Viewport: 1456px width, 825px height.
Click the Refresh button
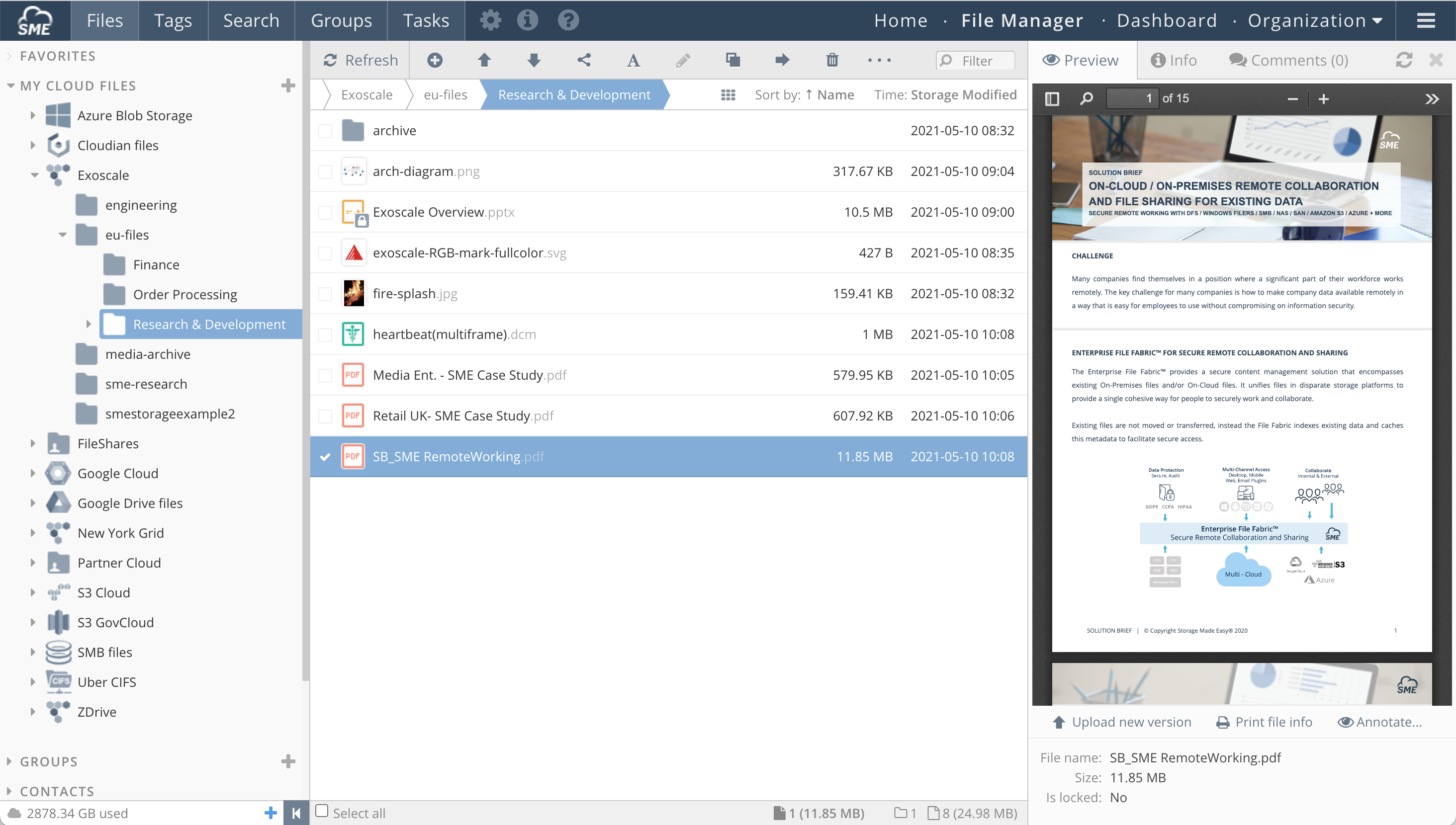coord(361,60)
